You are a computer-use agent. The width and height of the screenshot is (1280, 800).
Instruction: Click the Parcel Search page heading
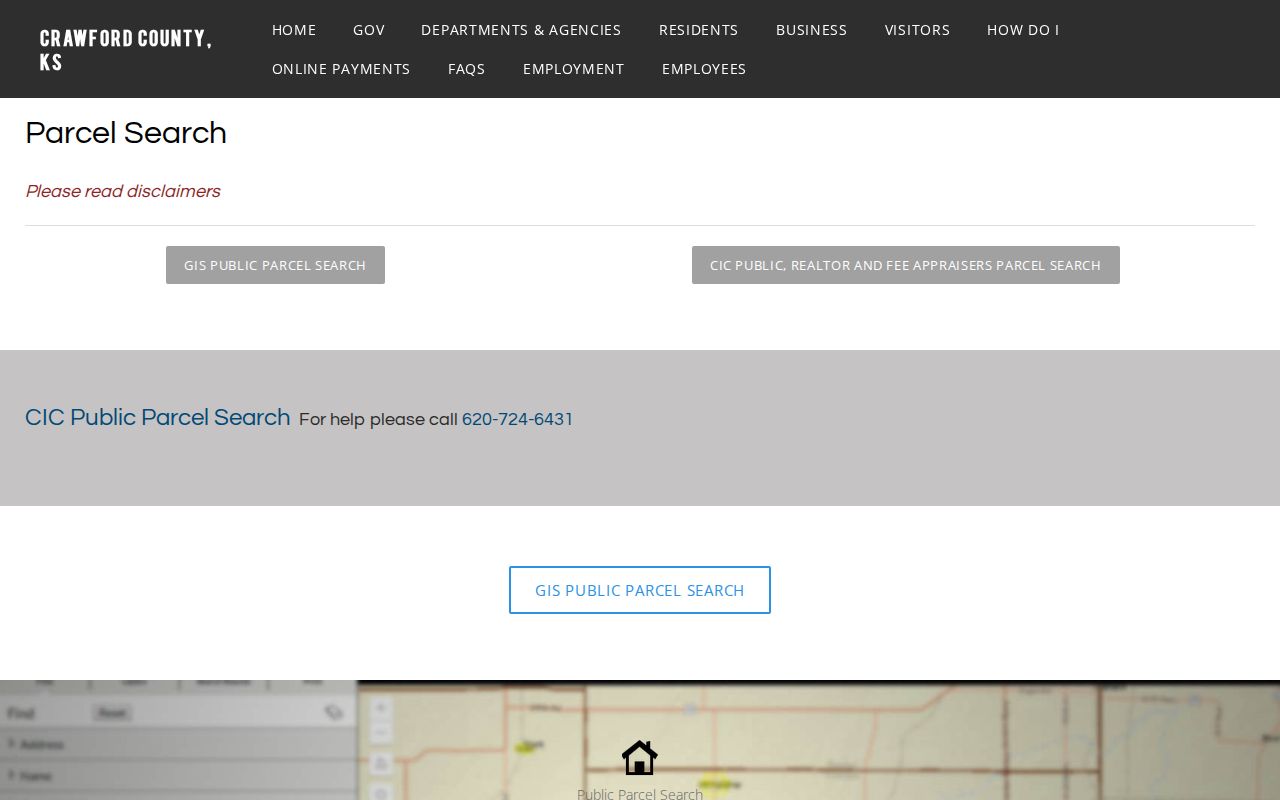(x=126, y=133)
